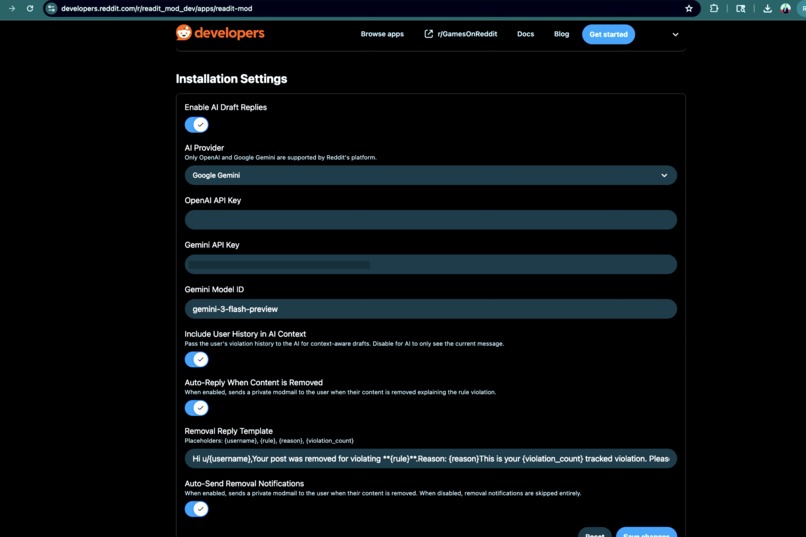The height and width of the screenshot is (537, 806).
Task: Open Browse apps in the header
Action: (x=382, y=34)
